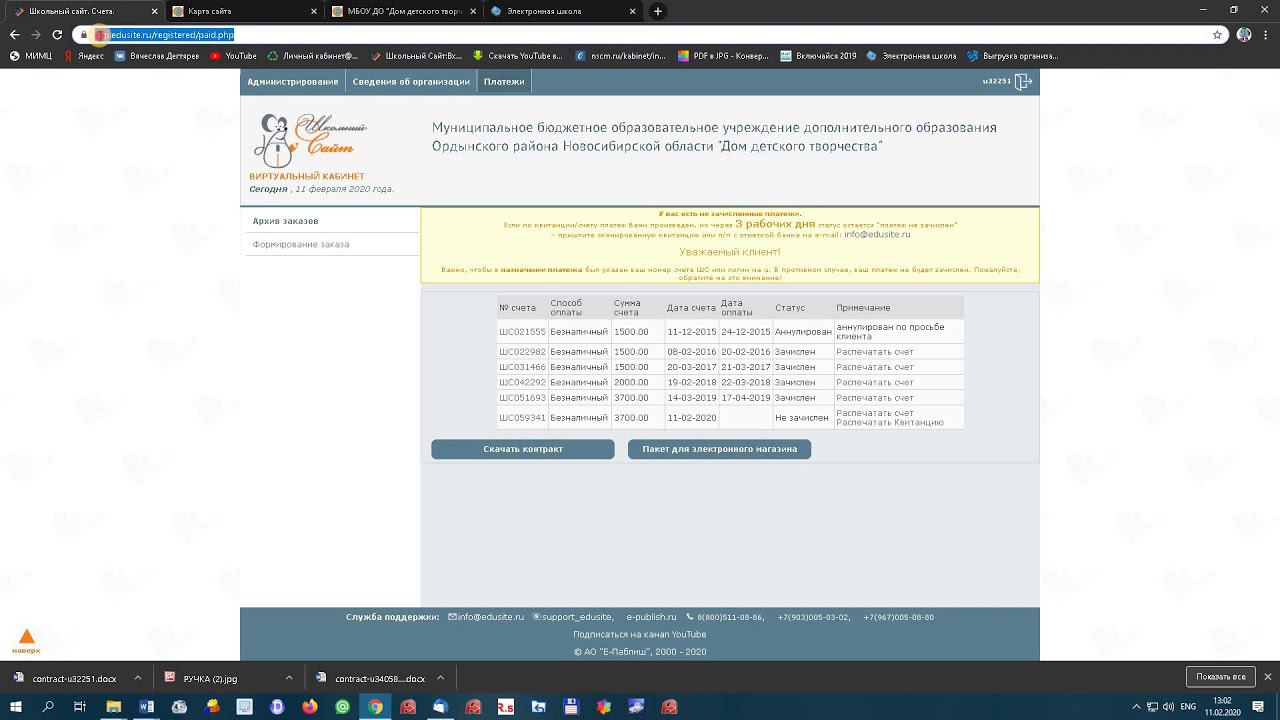Open the Windows Start menu
This screenshot has width=1280, height=720.
click(16, 707)
